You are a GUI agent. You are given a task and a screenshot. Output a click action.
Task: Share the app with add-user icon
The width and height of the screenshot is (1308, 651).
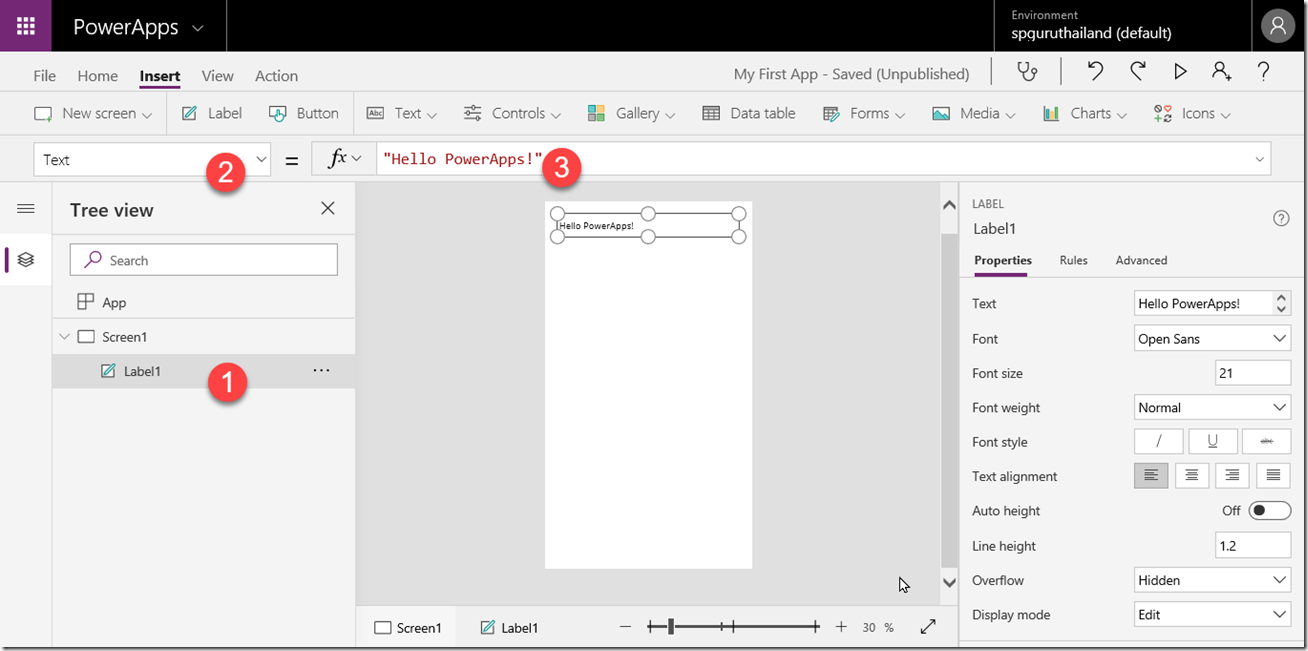[x=1221, y=72]
